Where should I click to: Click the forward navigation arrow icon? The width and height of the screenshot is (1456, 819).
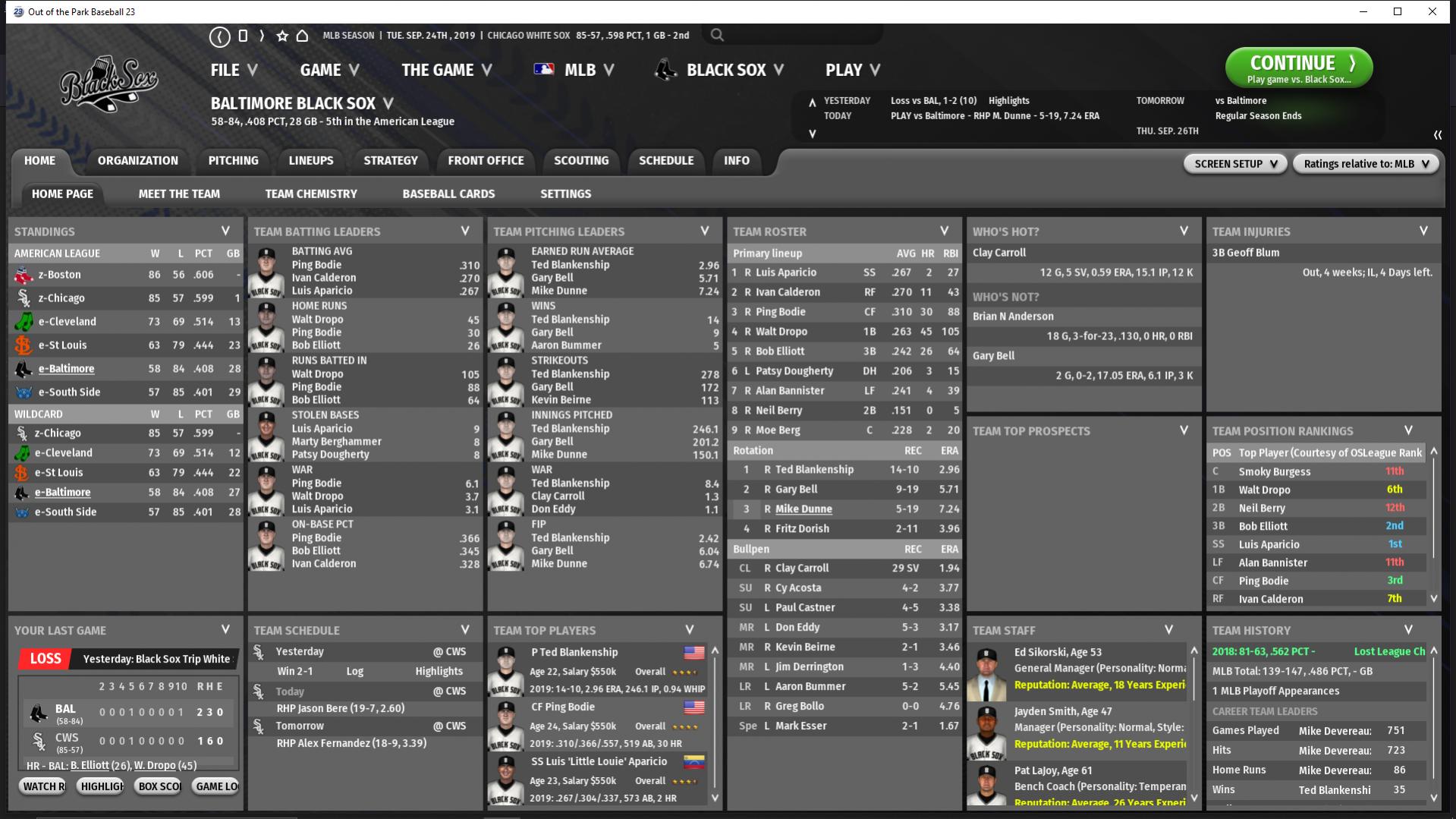point(262,36)
